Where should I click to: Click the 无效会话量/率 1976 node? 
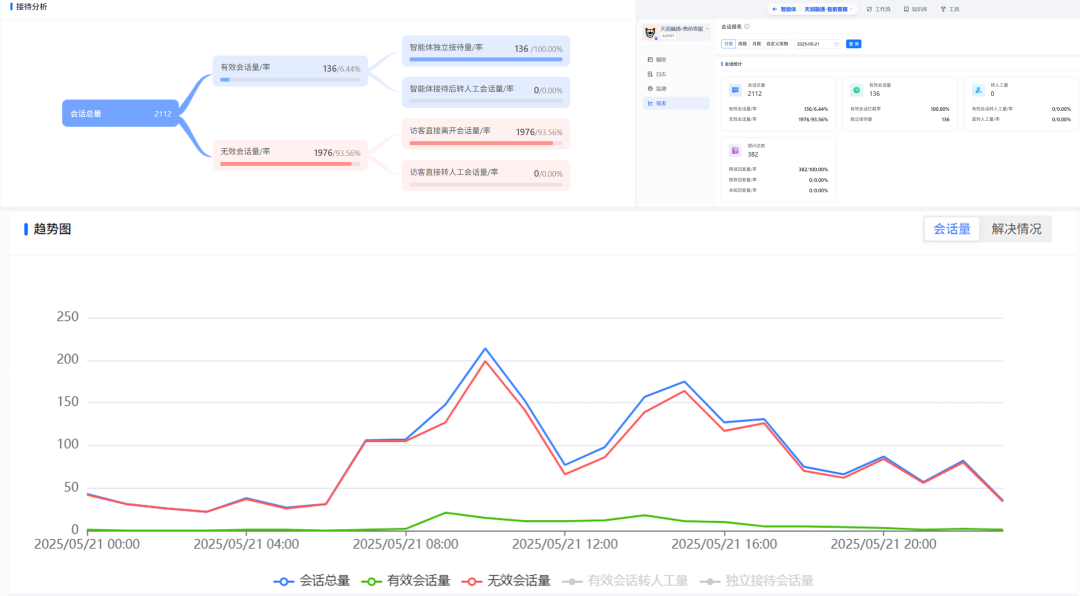click(290, 155)
